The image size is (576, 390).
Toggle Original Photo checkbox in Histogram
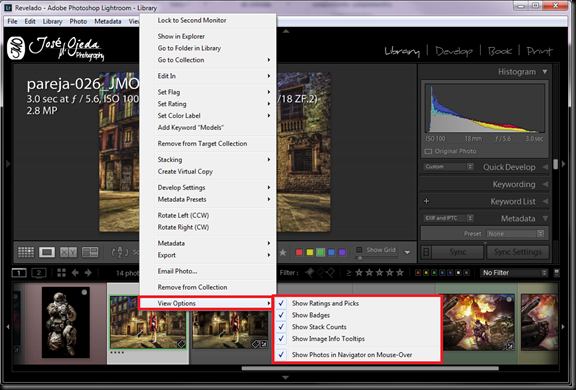428,151
